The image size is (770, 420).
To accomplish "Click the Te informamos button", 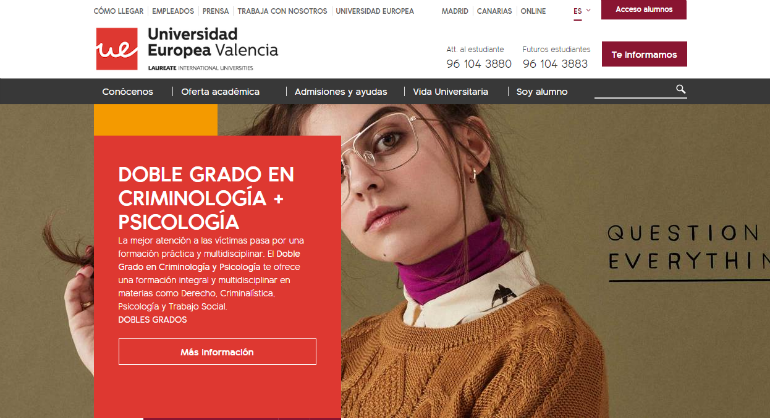I will [x=644, y=55].
